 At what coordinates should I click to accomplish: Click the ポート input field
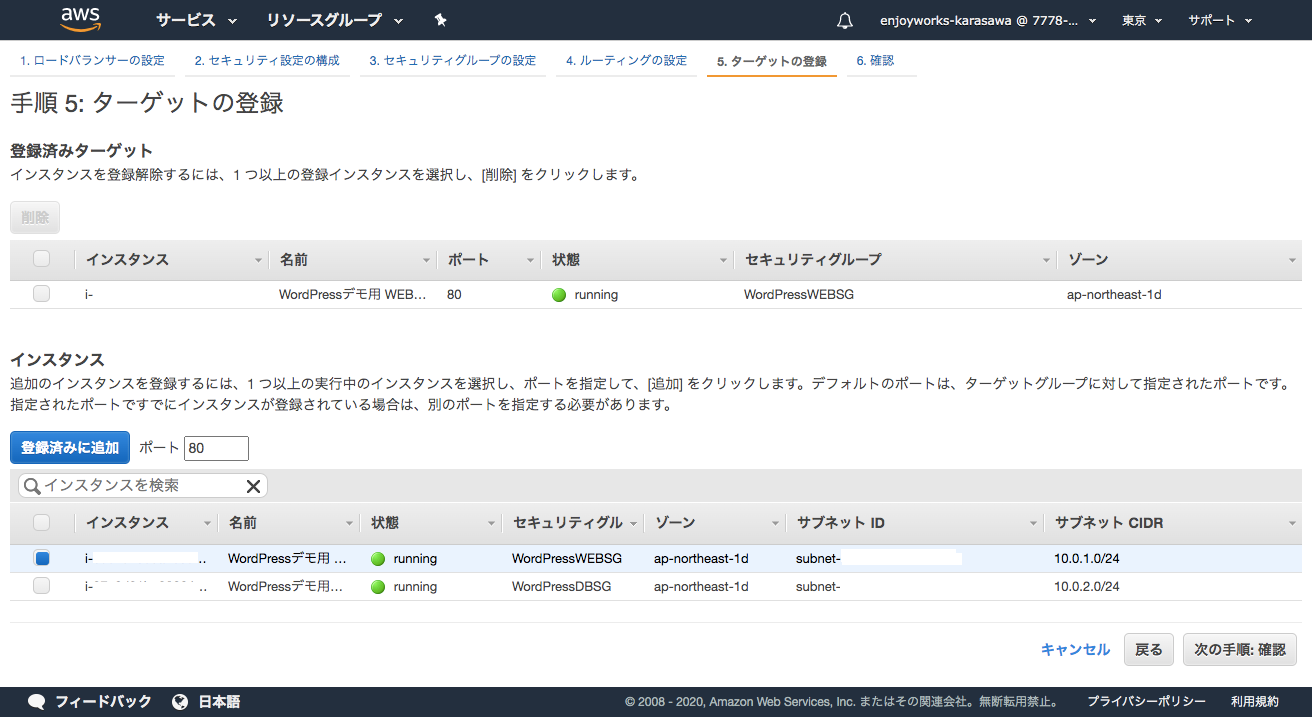click(x=217, y=448)
